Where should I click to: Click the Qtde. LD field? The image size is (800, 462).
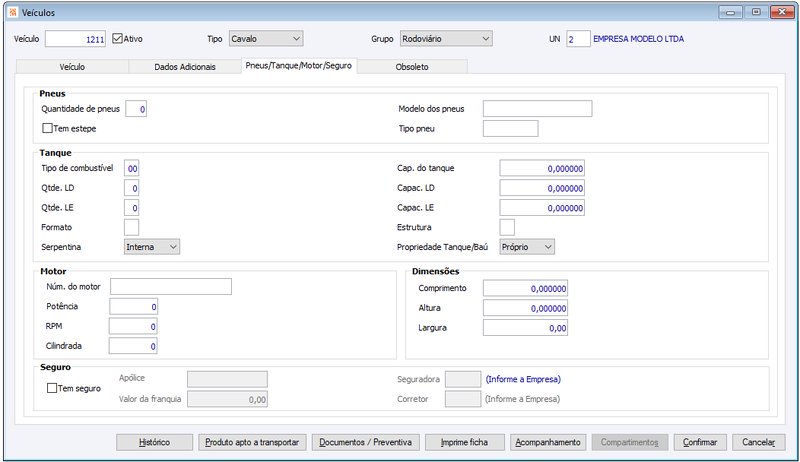[132, 188]
